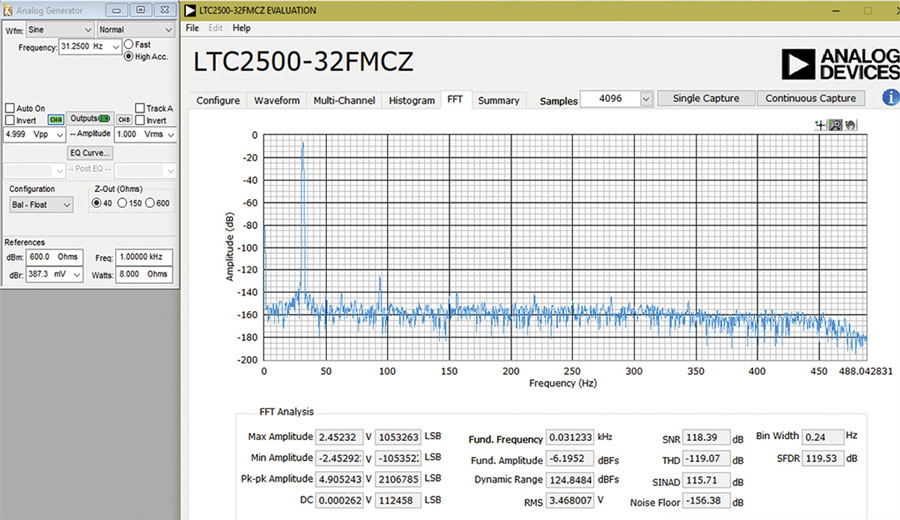Viewport: 900px width, 520px height.
Task: Open the EQ Curve button
Action: [x=90, y=153]
